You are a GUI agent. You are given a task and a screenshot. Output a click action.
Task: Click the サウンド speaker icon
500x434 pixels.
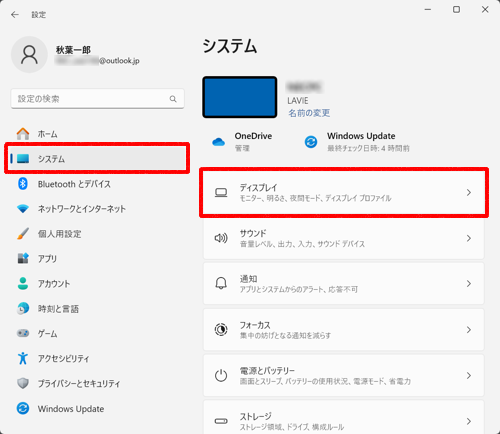[x=221, y=238]
